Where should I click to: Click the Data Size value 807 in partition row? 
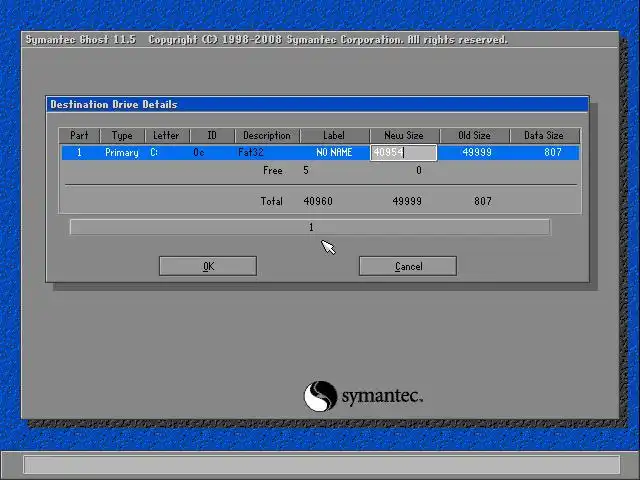tap(553, 153)
